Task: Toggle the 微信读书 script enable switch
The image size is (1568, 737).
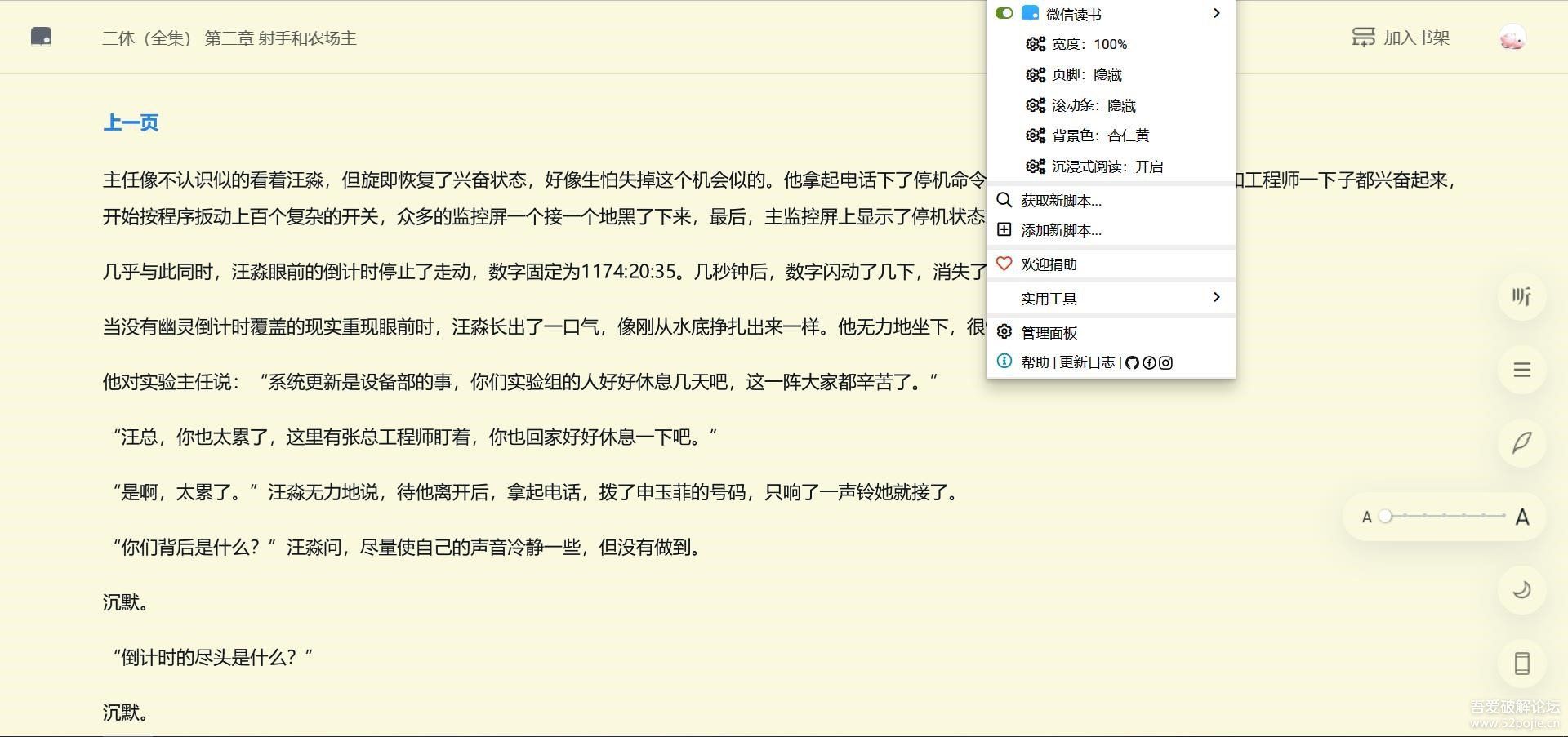Action: (x=1004, y=14)
